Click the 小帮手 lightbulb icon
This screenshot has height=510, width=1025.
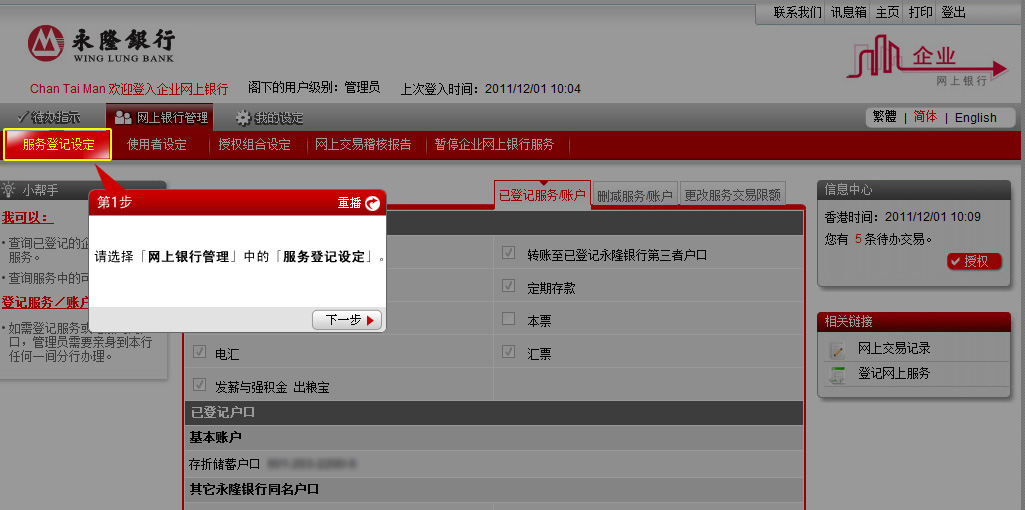click(x=9, y=189)
